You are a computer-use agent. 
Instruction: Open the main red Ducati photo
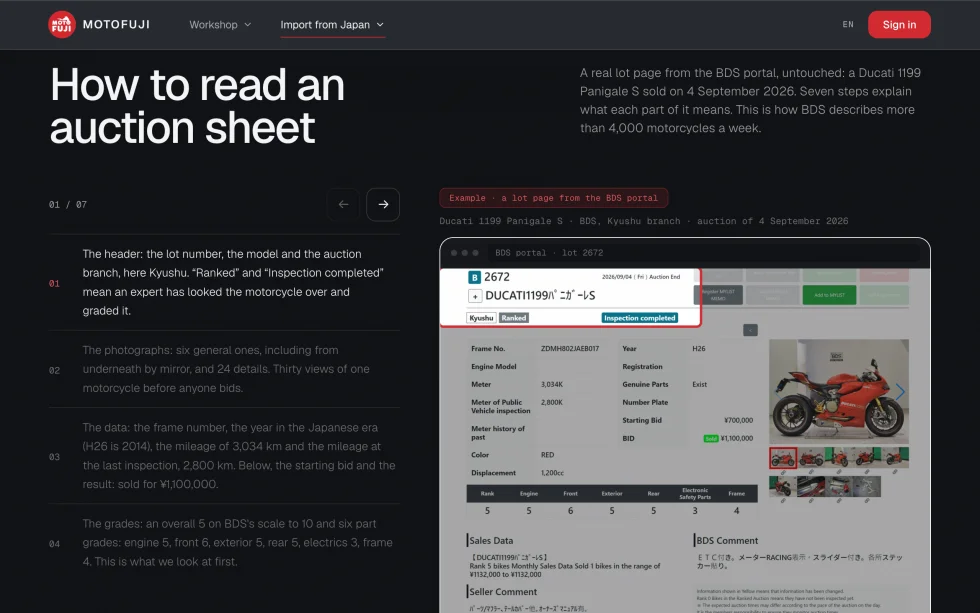pos(838,391)
